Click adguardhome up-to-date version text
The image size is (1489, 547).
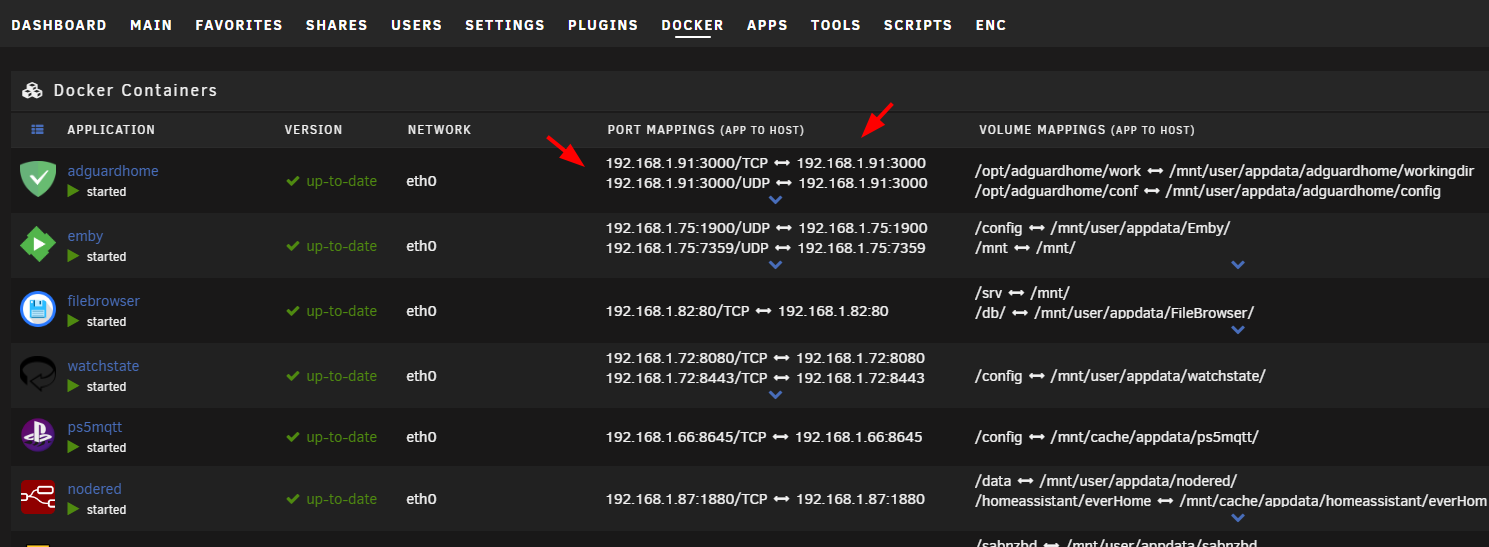[342, 181]
